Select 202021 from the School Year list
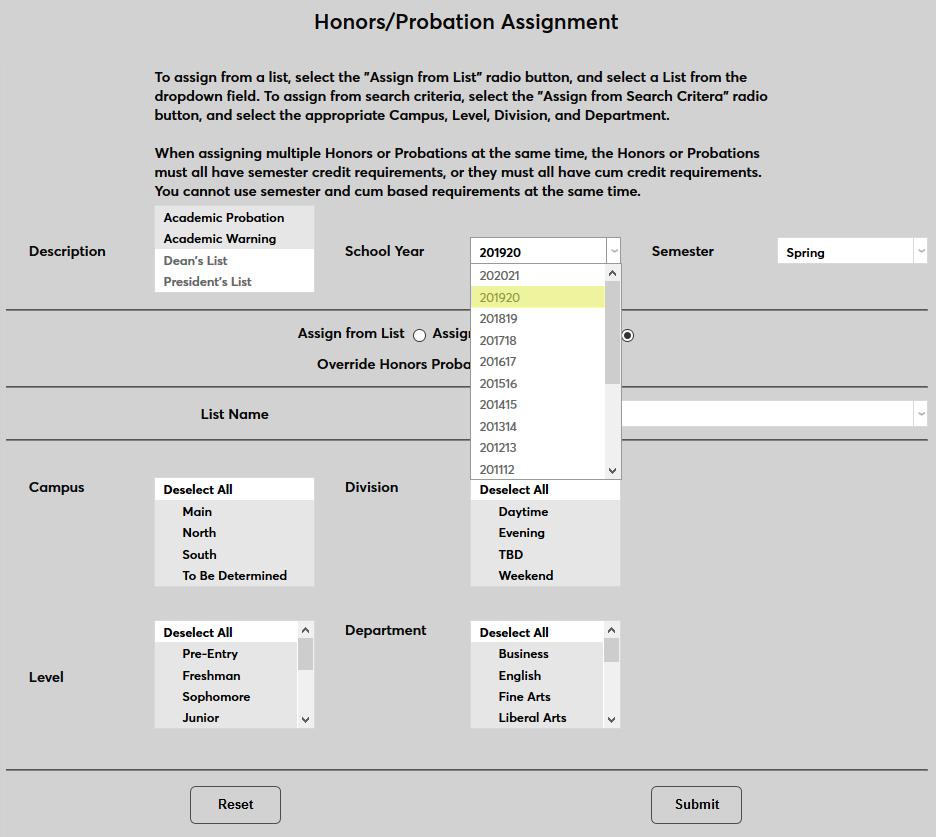 tap(500, 275)
